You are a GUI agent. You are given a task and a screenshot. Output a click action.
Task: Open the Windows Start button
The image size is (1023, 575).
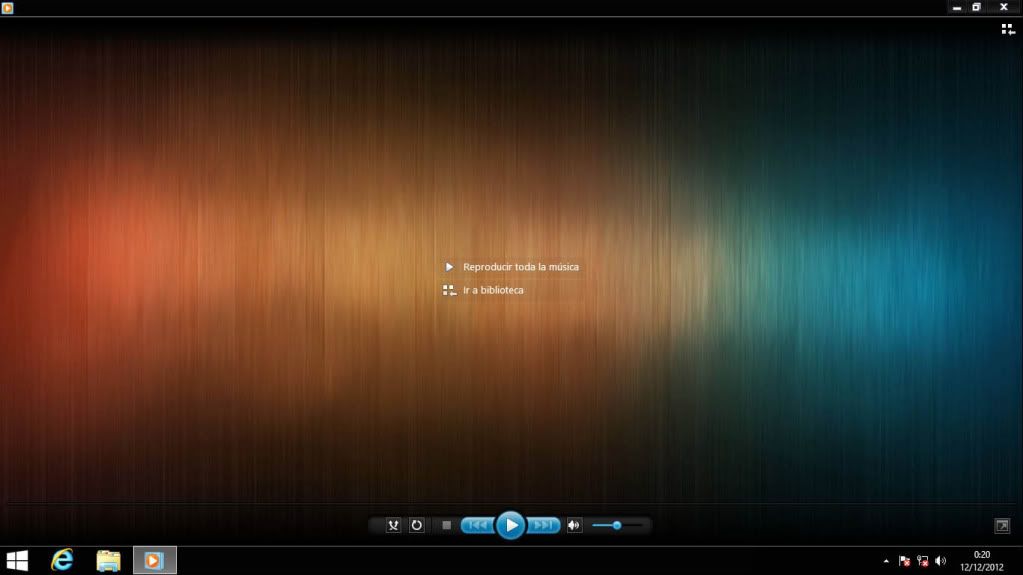(x=17, y=561)
